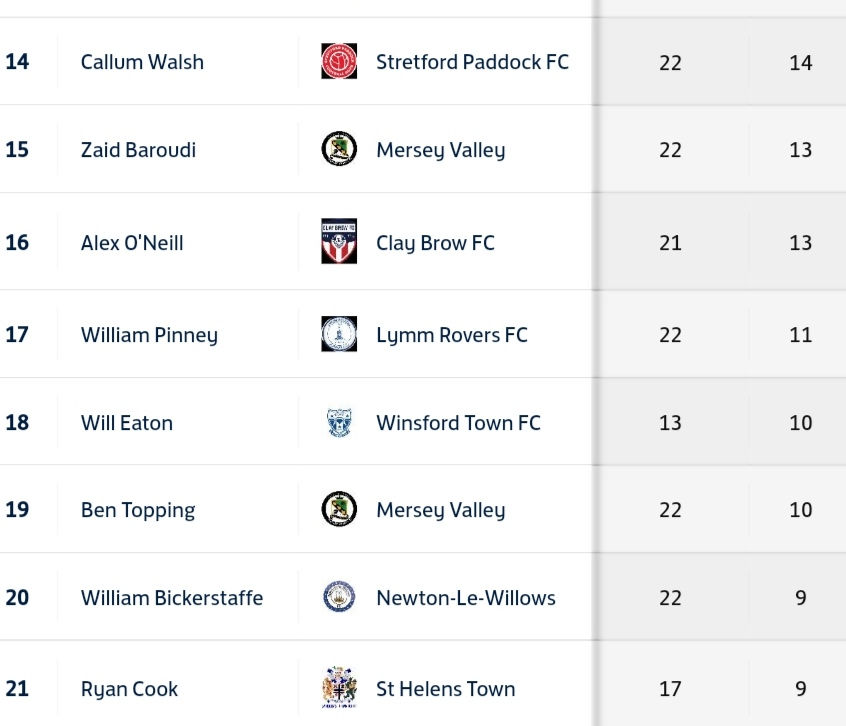This screenshot has width=846, height=726.
Task: Click Mersey Valley crest beside Zaid Baroudi
Action: point(339,150)
